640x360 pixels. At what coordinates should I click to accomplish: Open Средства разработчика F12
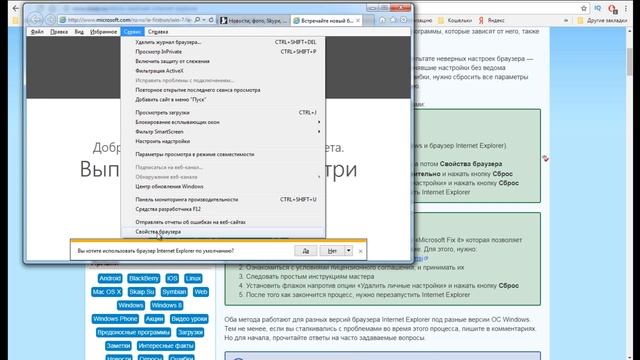click(x=223, y=209)
